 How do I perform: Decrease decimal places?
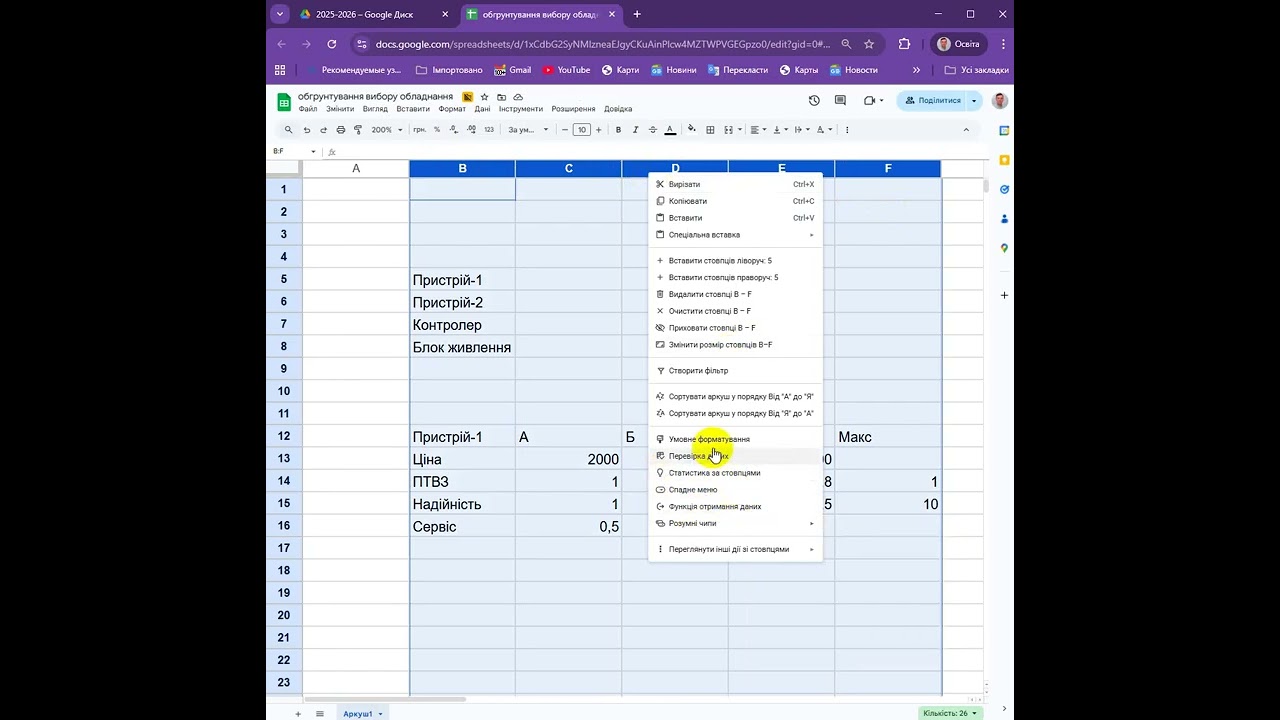(x=453, y=130)
